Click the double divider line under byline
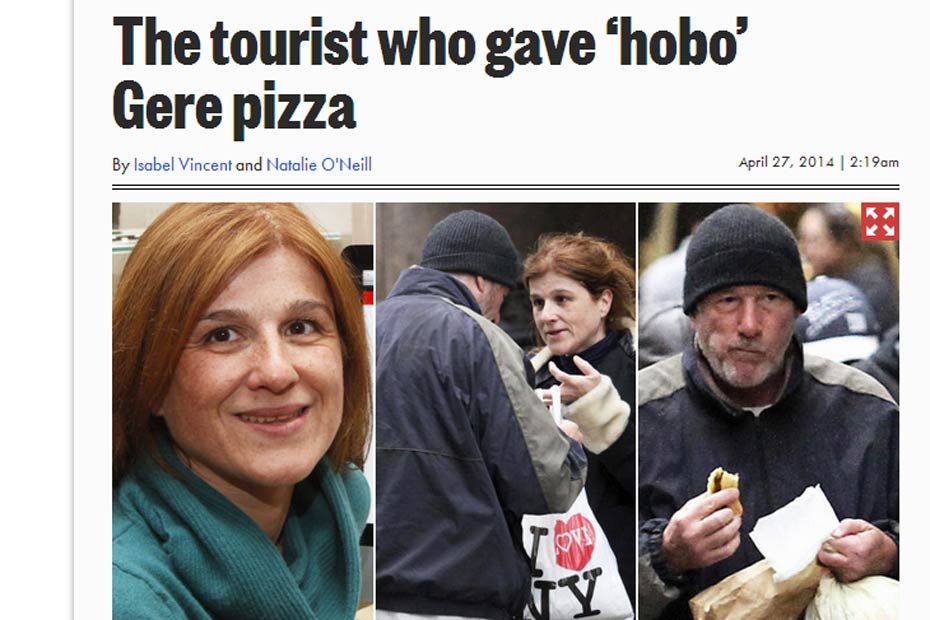Image resolution: width=930 pixels, height=620 pixels. [505, 187]
